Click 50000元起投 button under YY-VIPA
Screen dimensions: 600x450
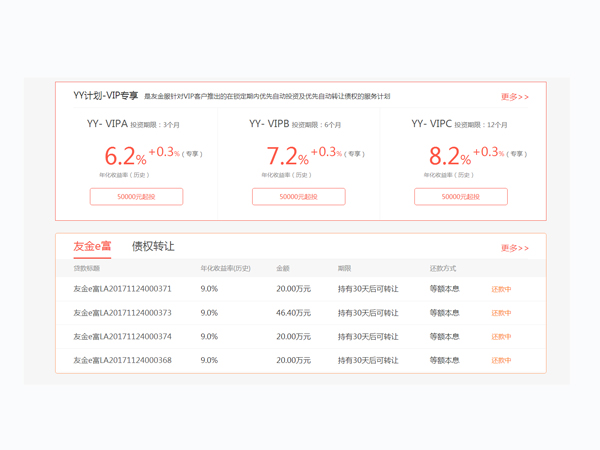coord(136,197)
